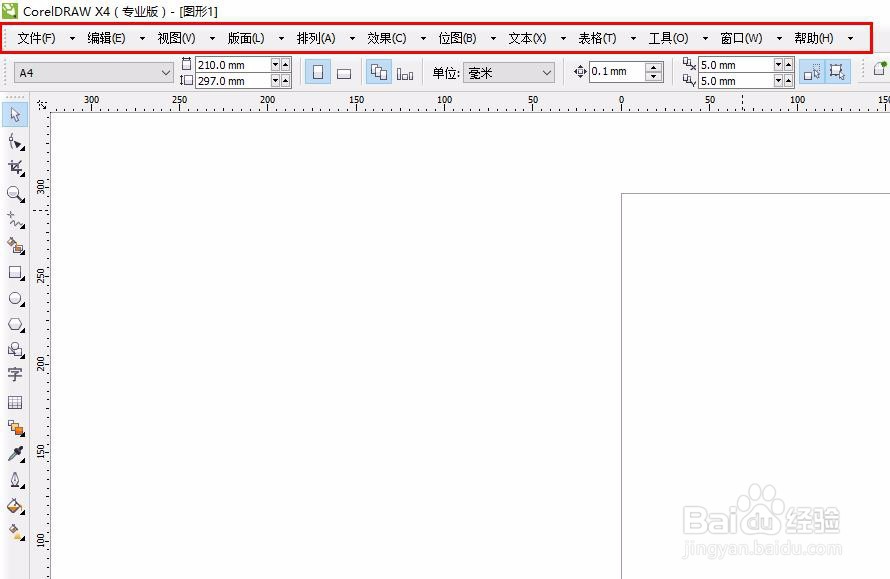Increase page width 210.0 mm stepper

[x=286, y=65]
